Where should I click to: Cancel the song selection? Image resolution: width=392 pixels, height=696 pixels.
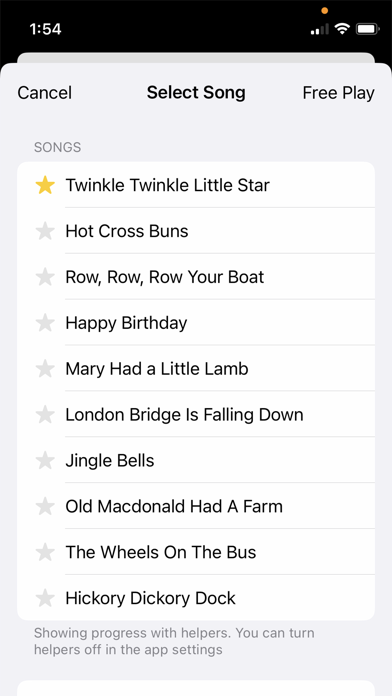point(44,93)
